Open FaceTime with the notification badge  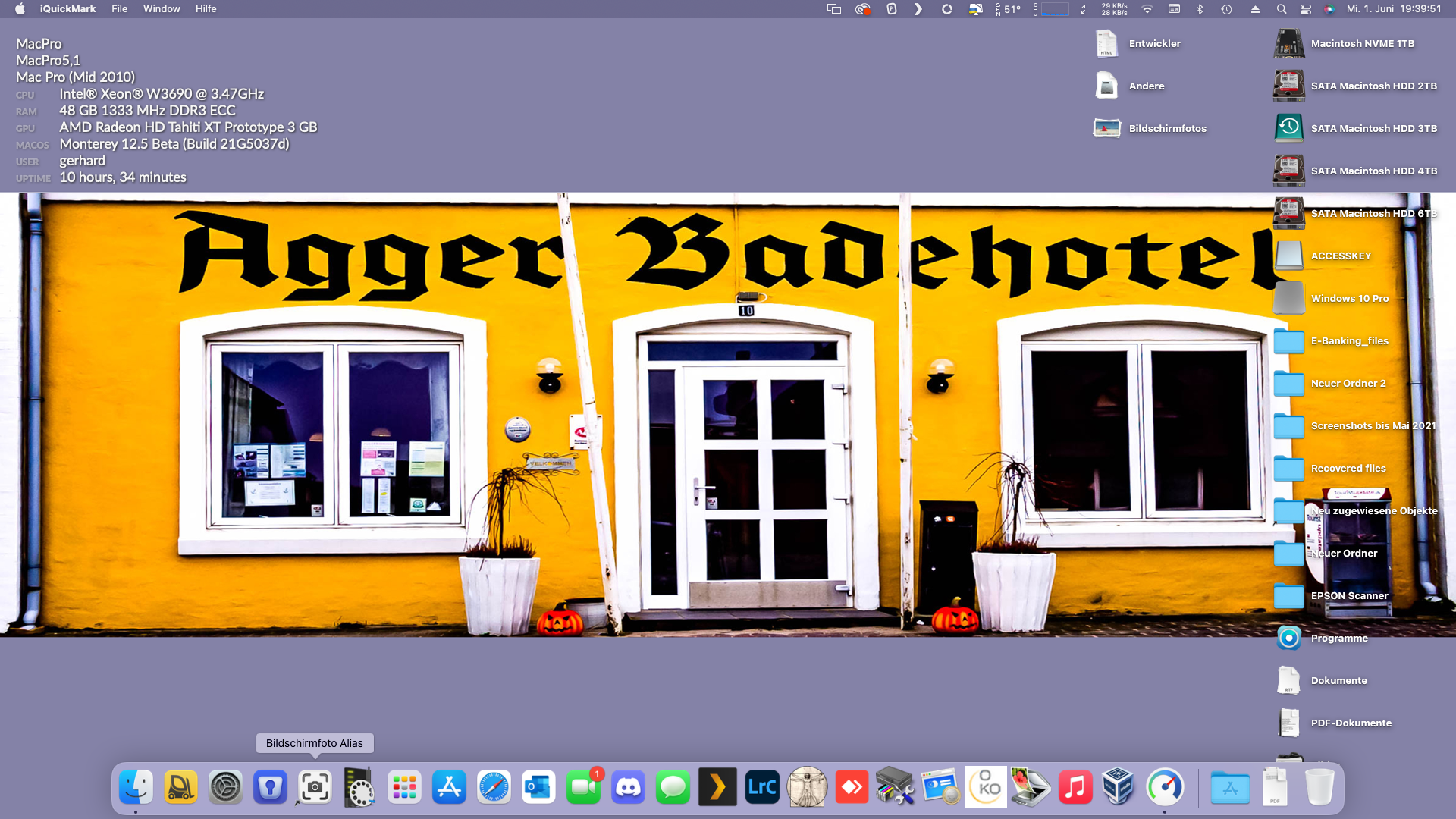click(583, 787)
